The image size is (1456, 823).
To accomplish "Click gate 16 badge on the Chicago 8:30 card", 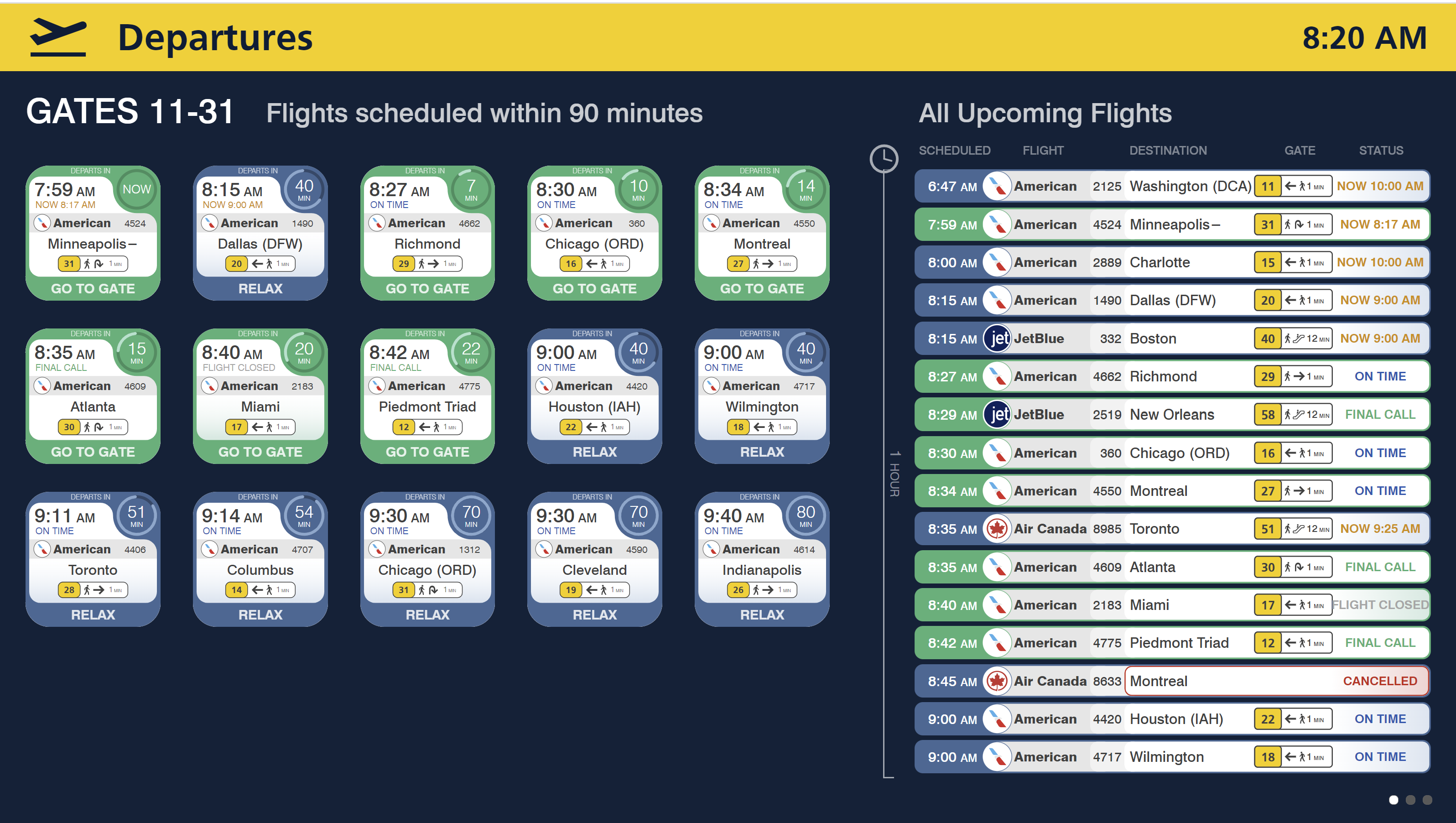I will coord(571,264).
